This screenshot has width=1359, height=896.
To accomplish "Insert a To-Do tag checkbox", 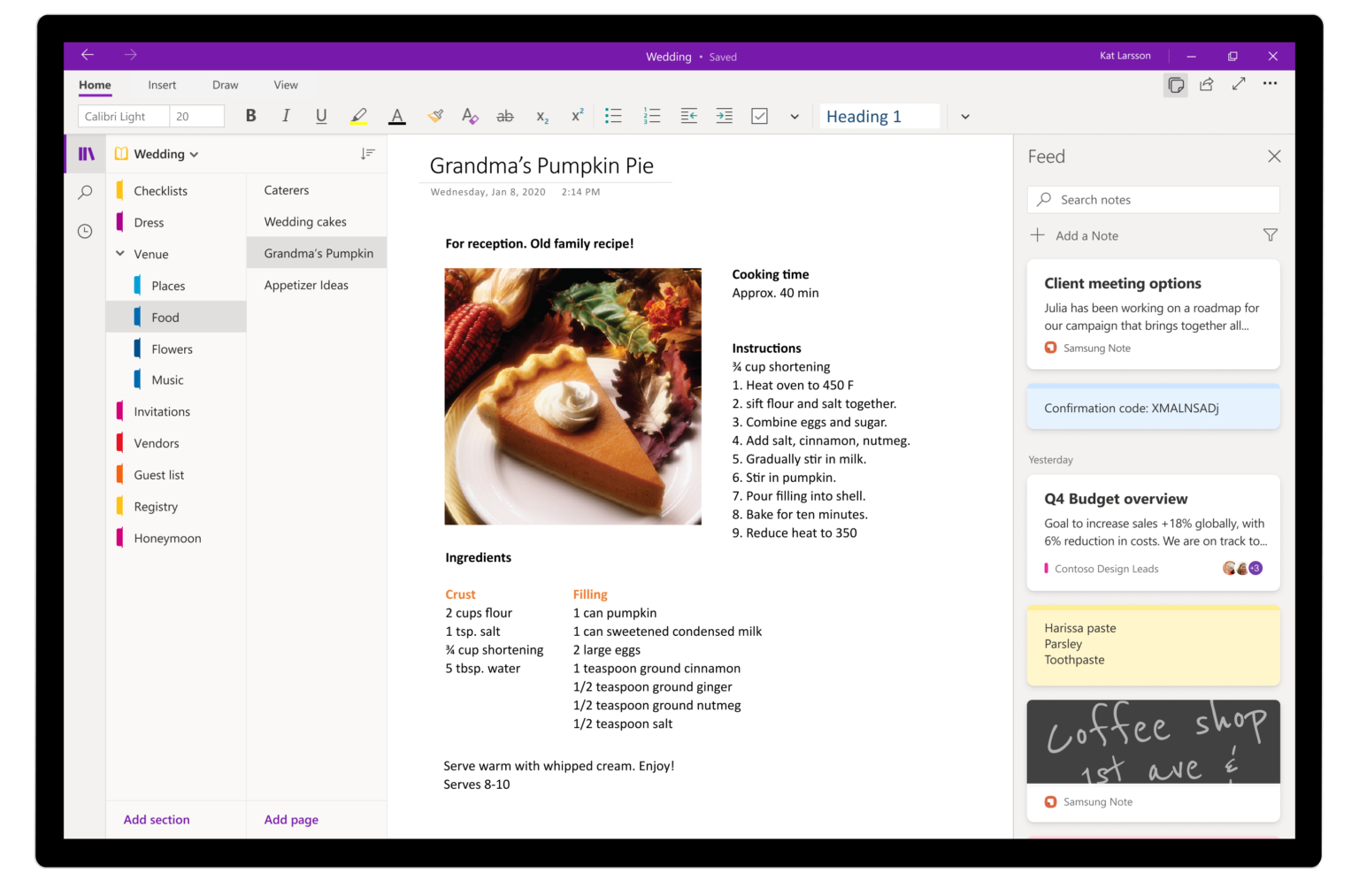I will pyautogui.click(x=759, y=116).
